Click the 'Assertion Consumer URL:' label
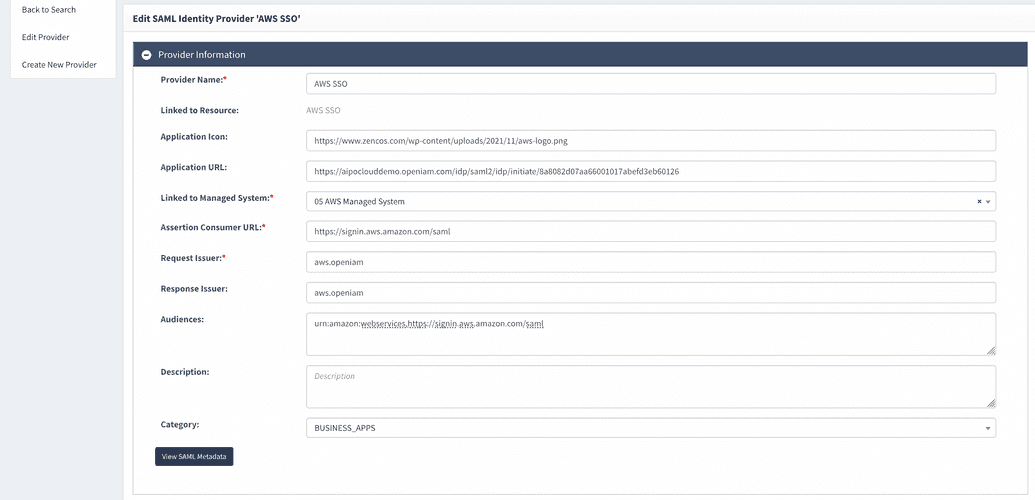Image resolution: width=1035 pixels, height=500 pixels. pos(213,227)
